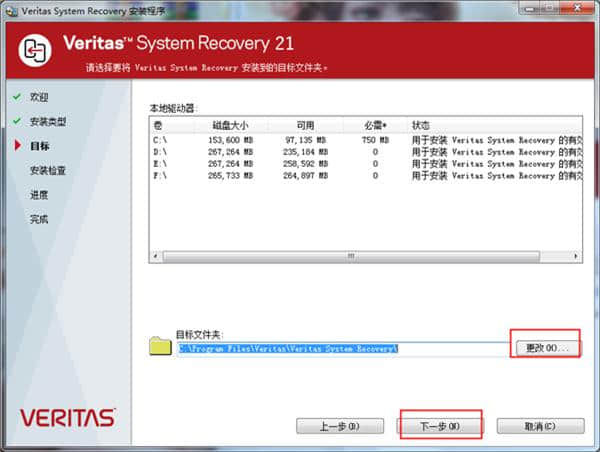Select the E:\ drive row
This screenshot has width=600, height=452.
pyautogui.click(x=300, y=164)
